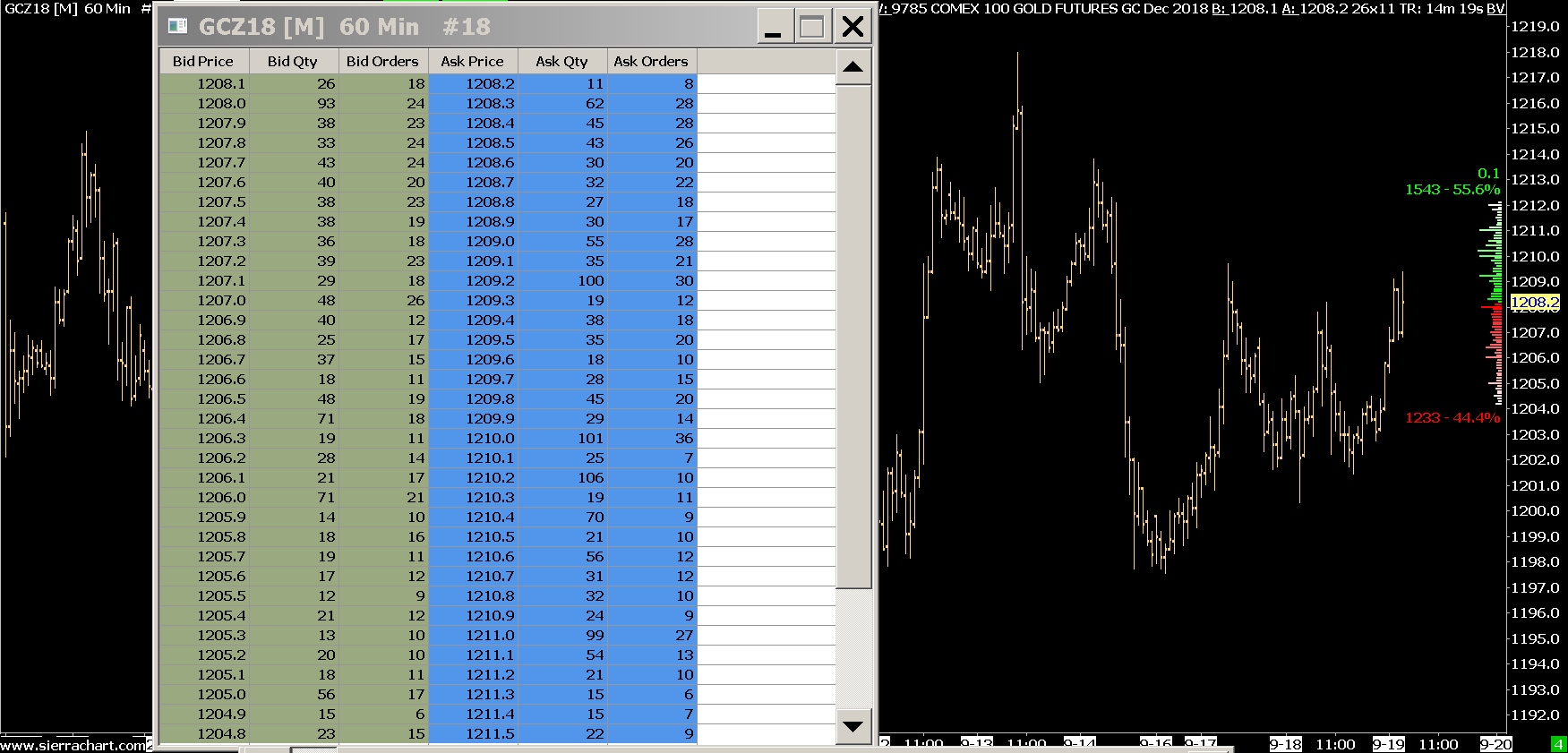The width and height of the screenshot is (1568, 753).
Task: Click the scroll down arrow in depth window
Action: click(853, 726)
